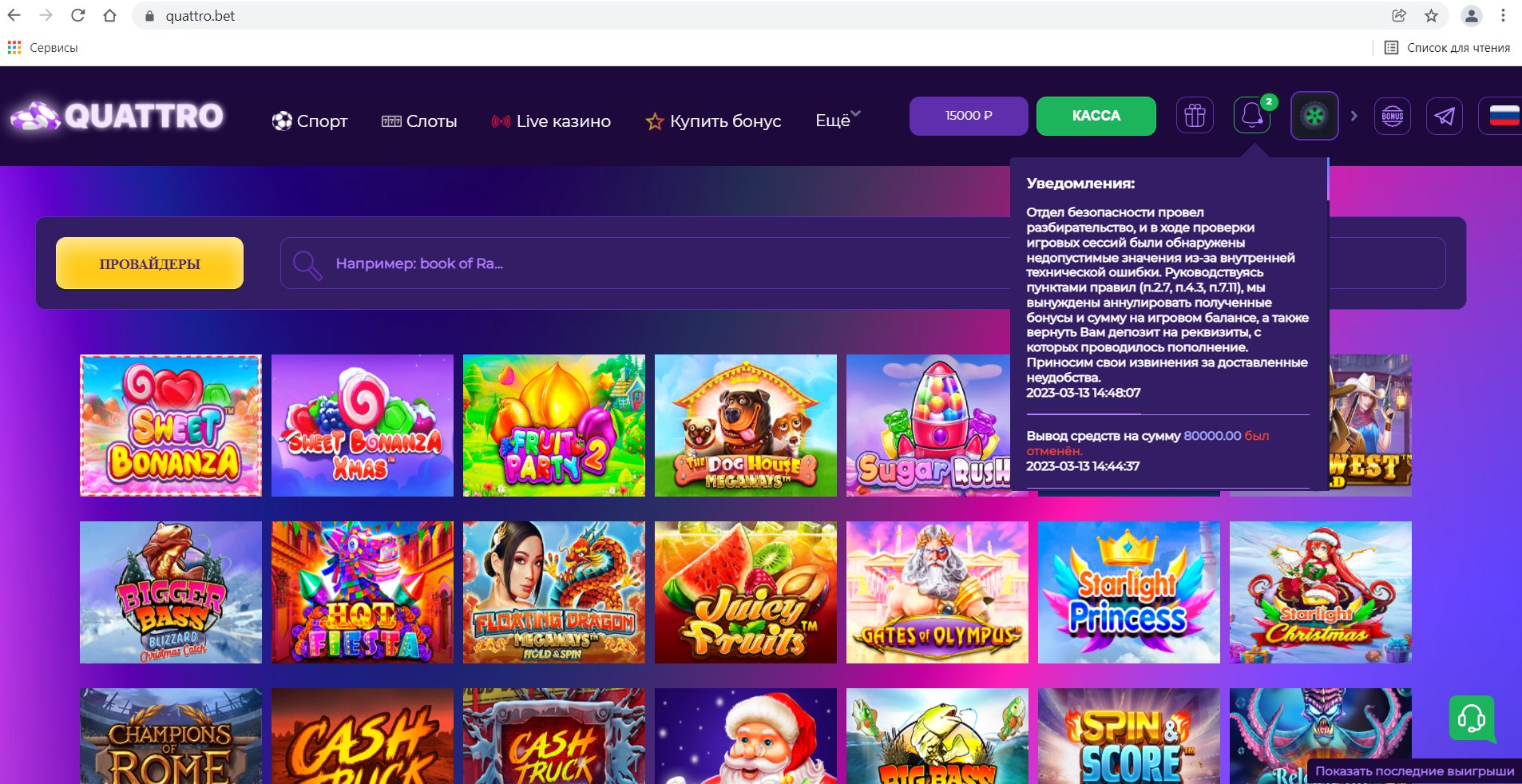This screenshot has height=784, width=1522.
Task: Open the Спорт section
Action: coord(310,121)
